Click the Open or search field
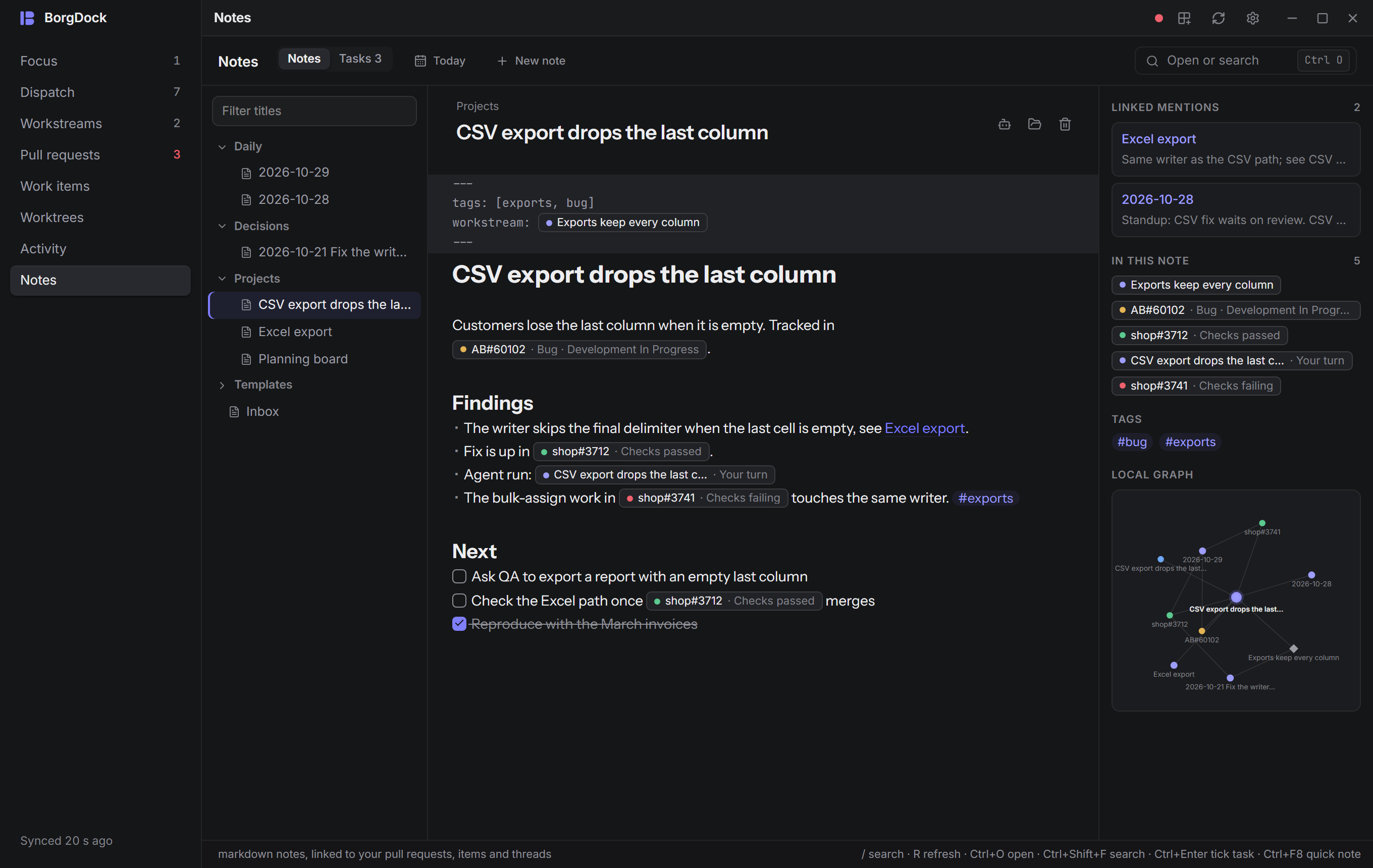 1245,61
